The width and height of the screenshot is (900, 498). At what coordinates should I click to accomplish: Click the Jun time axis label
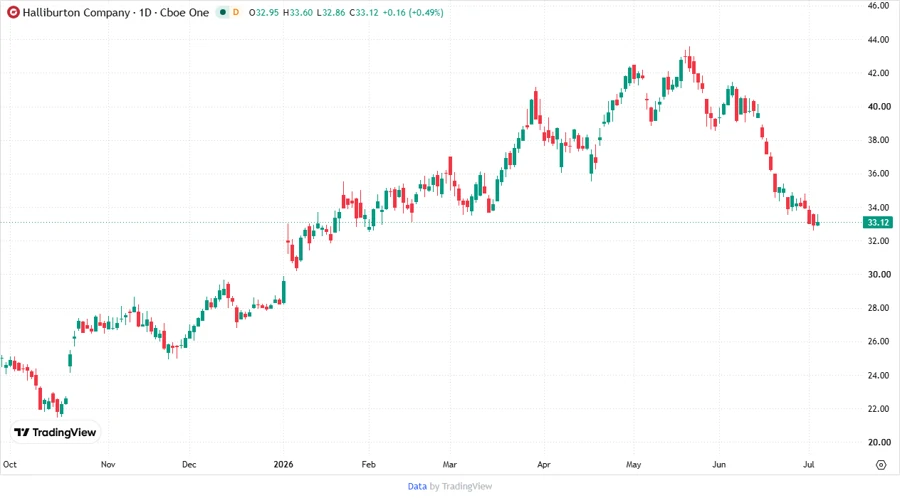coord(719,464)
